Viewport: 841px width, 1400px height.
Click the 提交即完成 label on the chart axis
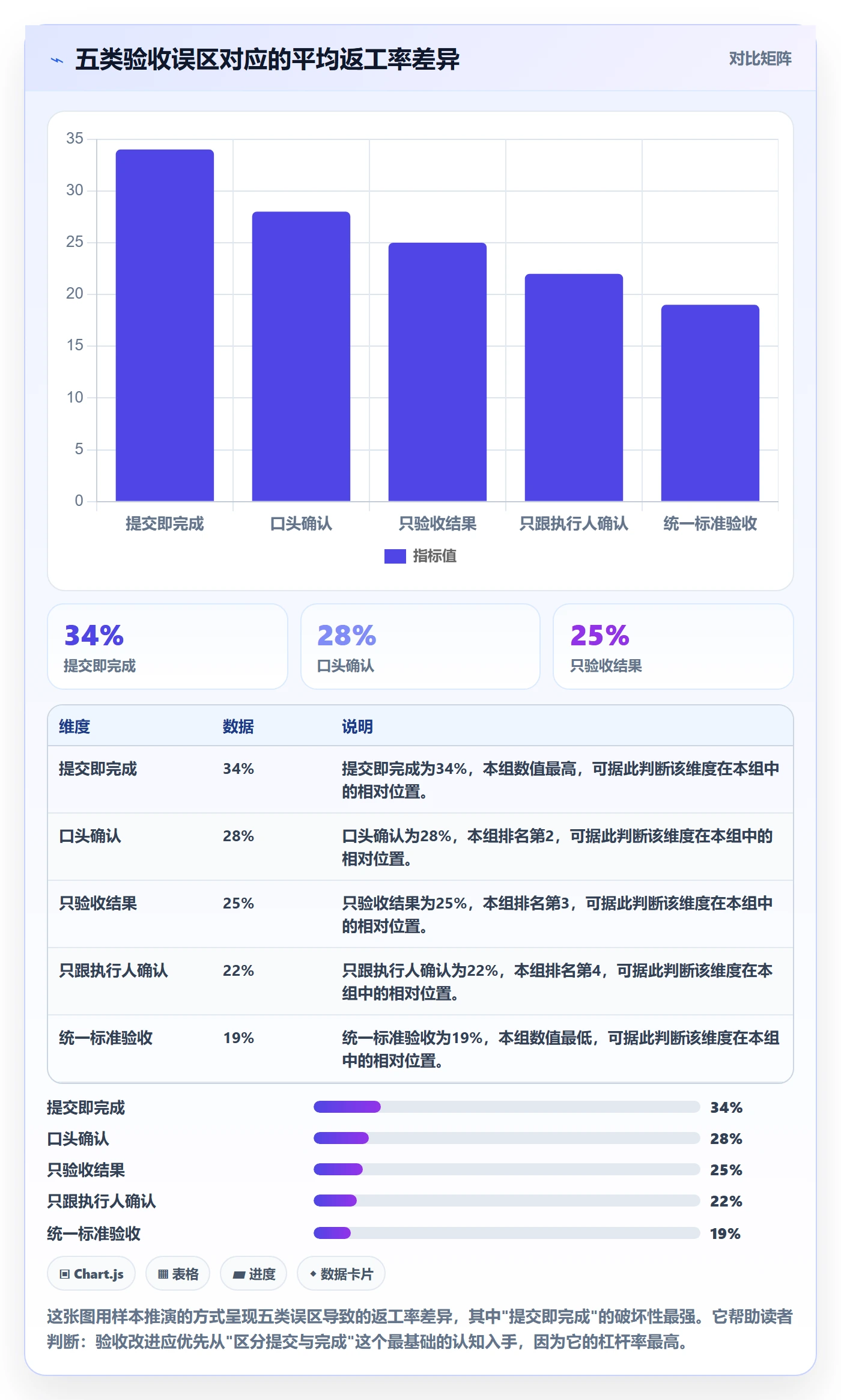[165, 524]
